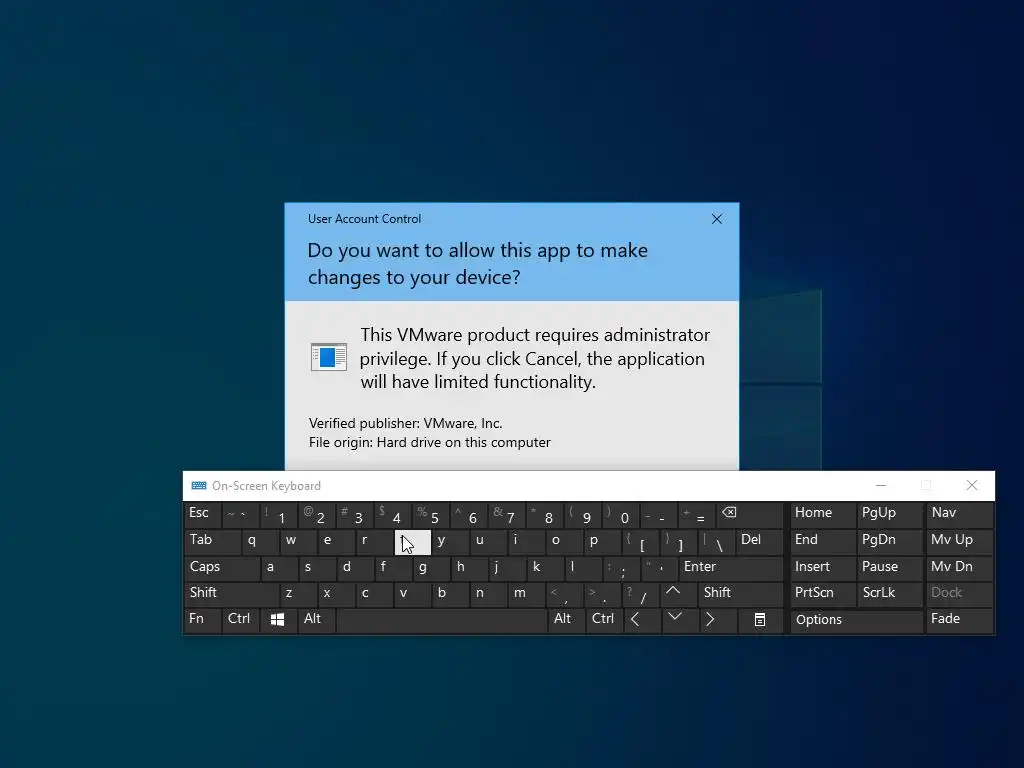Toggle the Fn key
The width and height of the screenshot is (1024, 768).
201,620
